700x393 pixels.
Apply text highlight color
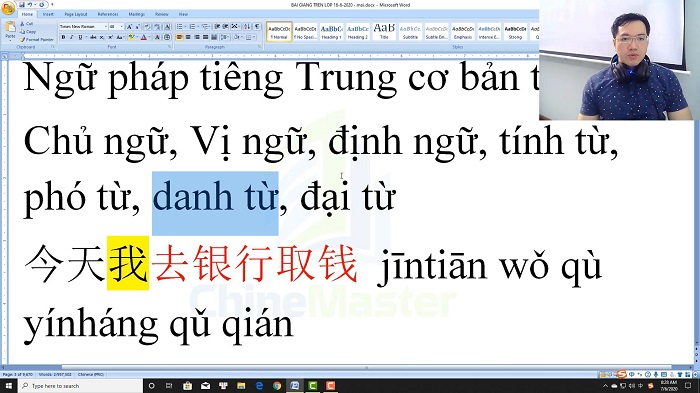(x=131, y=37)
